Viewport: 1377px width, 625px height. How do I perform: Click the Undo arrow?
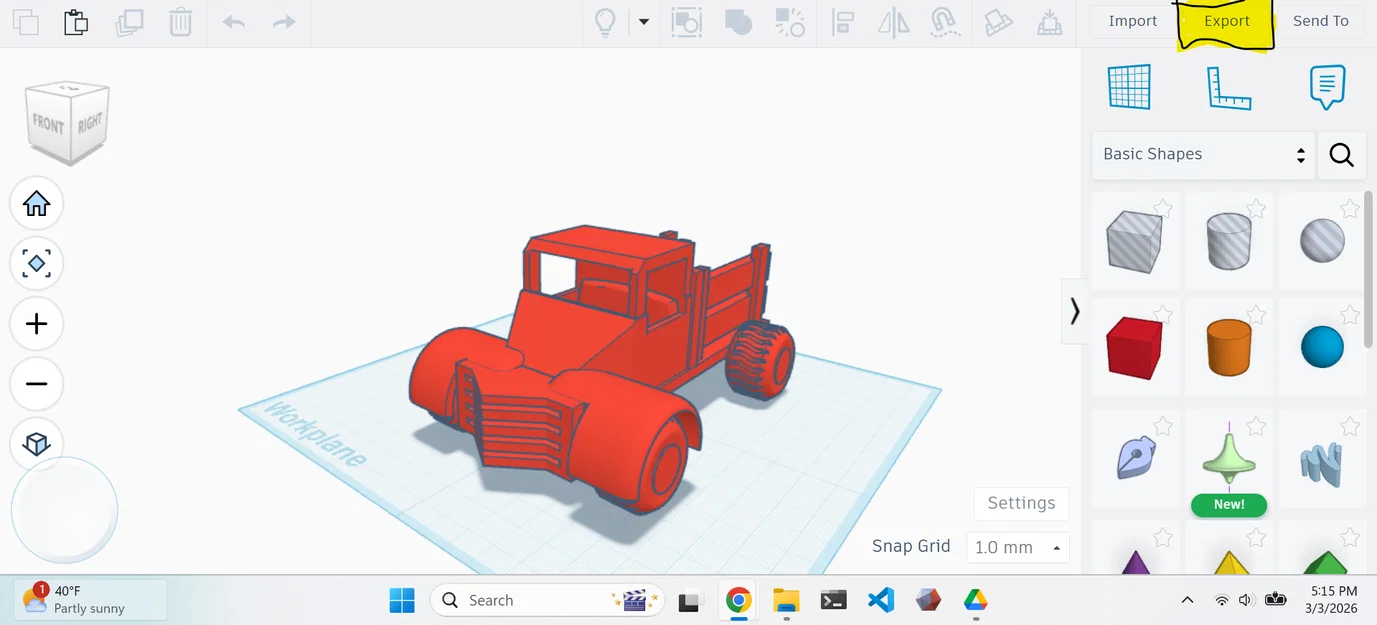pyautogui.click(x=234, y=22)
